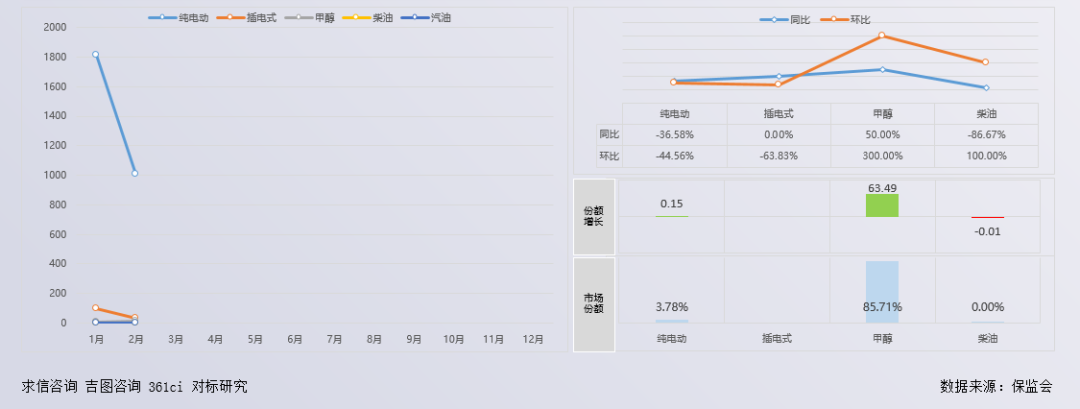Click the light blue 85.71% market share bar

[882, 292]
